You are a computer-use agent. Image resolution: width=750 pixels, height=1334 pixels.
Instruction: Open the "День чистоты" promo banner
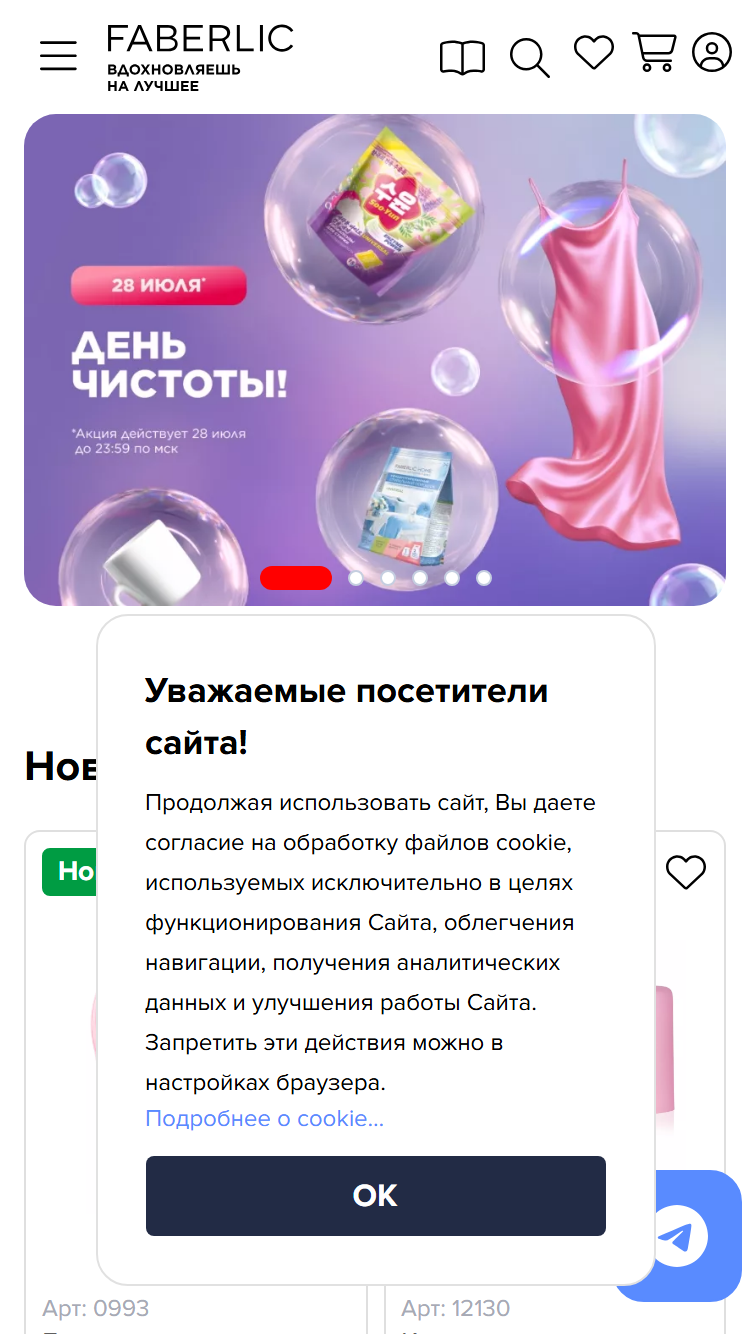point(375,360)
